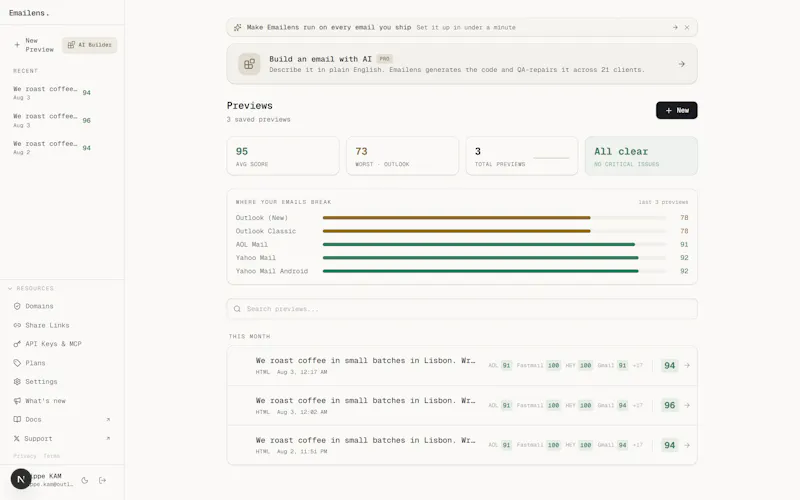Click the Total Previews card
This screenshot has width=800, height=500.
coord(522,156)
